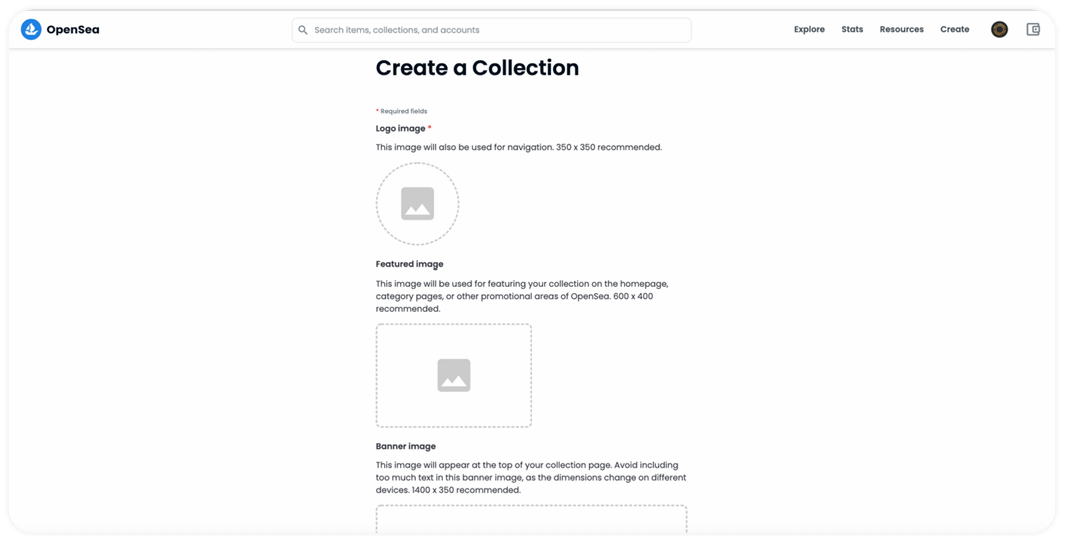Click the banner image upload area

(531, 518)
